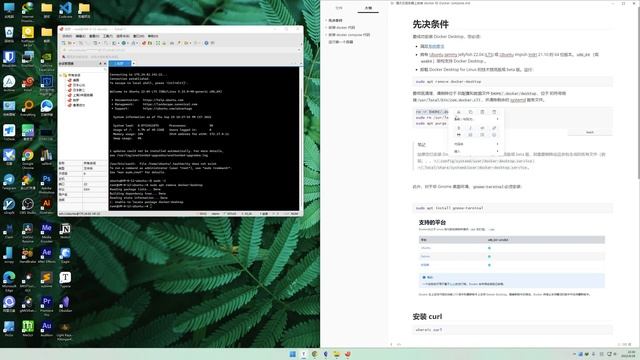Pin the Xshell session manager pane

pos(100,63)
